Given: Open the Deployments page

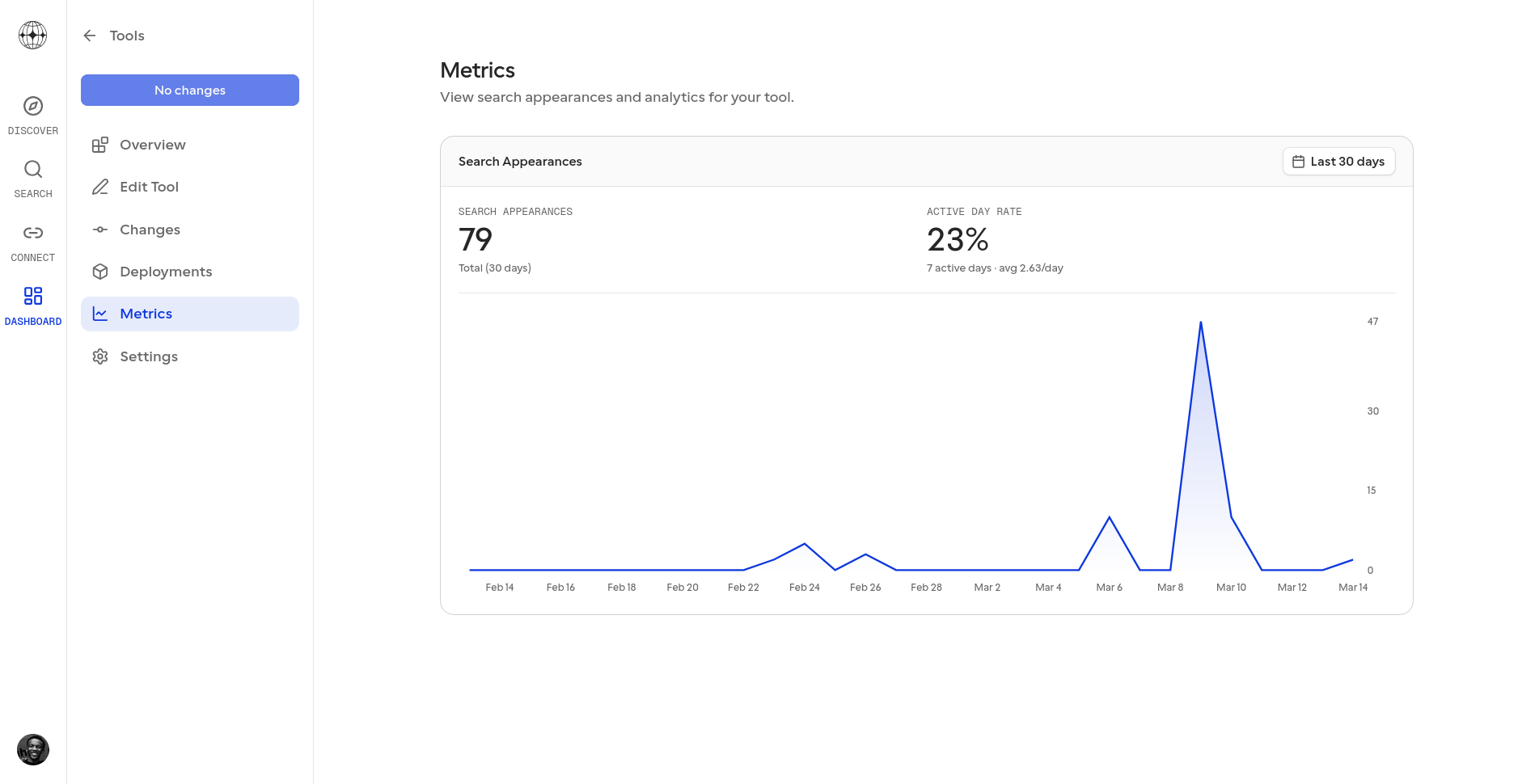Looking at the screenshot, I should pyautogui.click(x=190, y=272).
